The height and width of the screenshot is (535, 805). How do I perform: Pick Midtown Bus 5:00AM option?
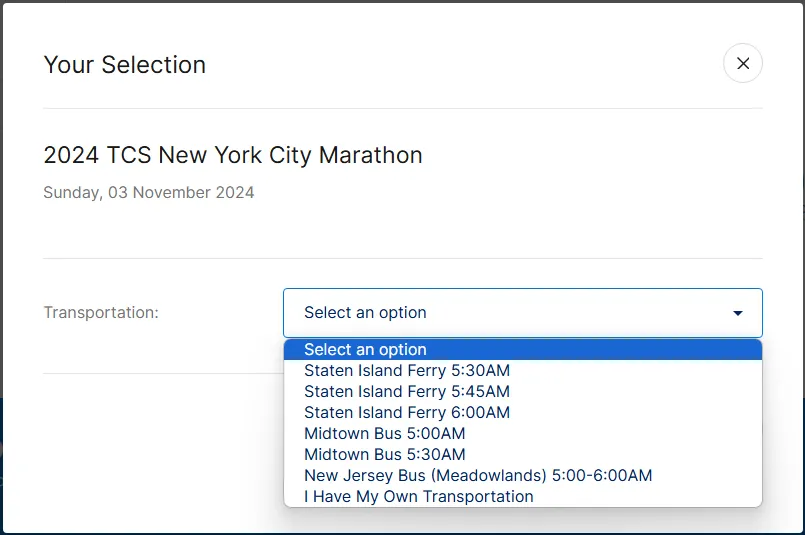[523, 434]
